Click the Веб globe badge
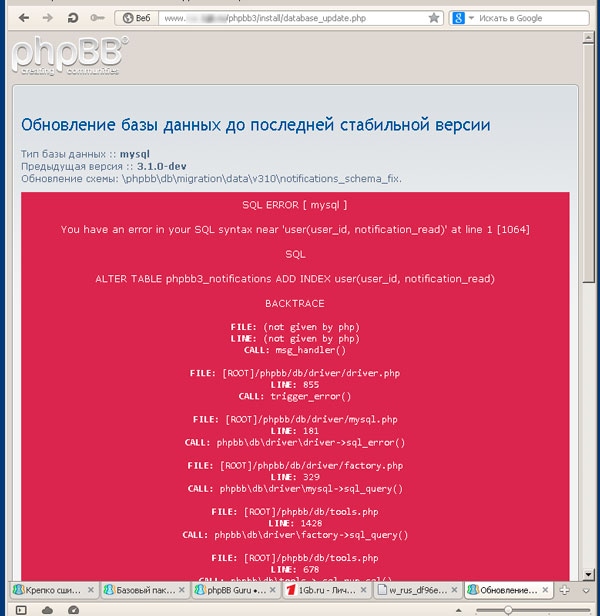Viewport: 600px width, 616px height. [x=136, y=18]
